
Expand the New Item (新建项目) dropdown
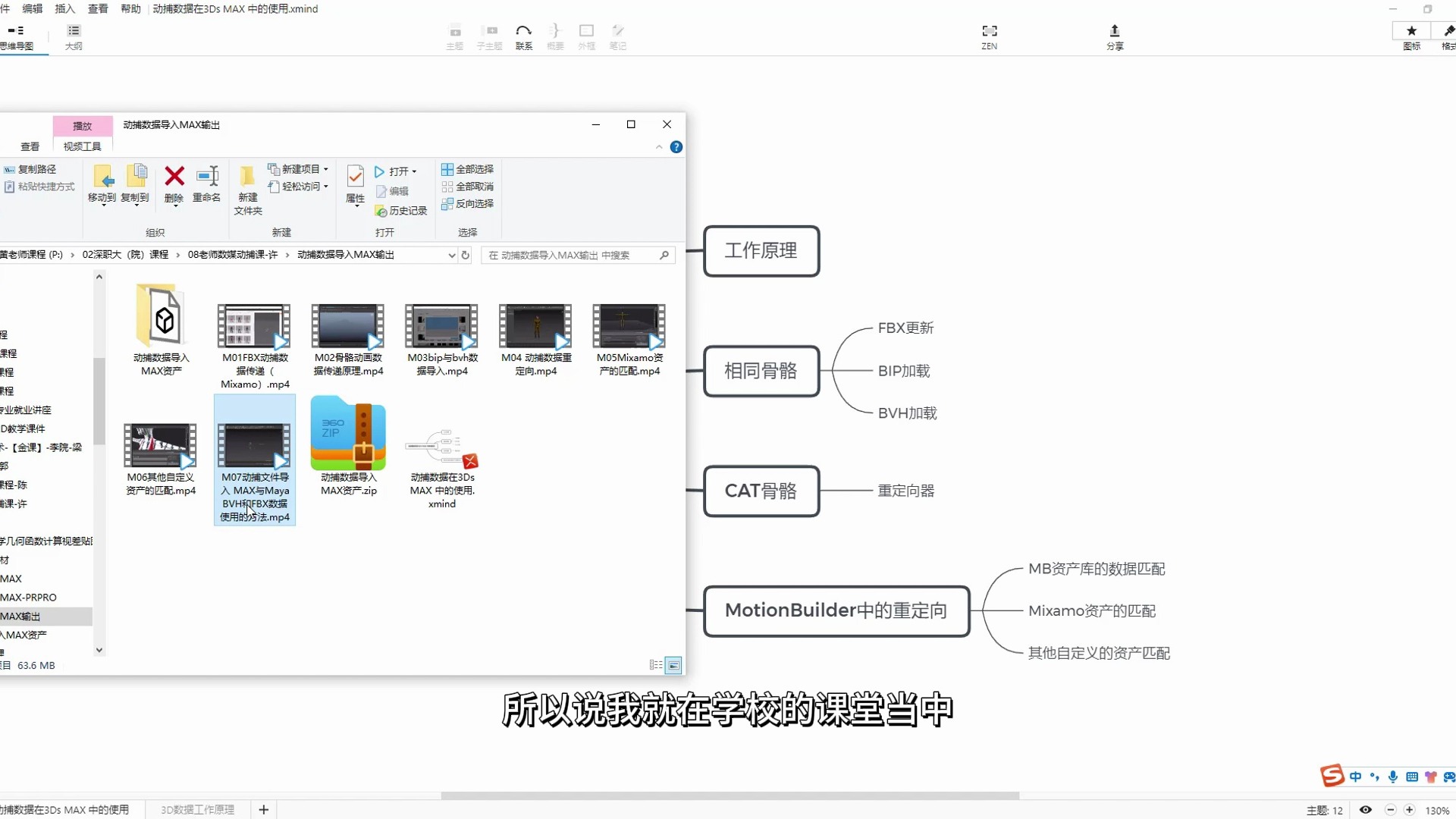click(x=326, y=169)
